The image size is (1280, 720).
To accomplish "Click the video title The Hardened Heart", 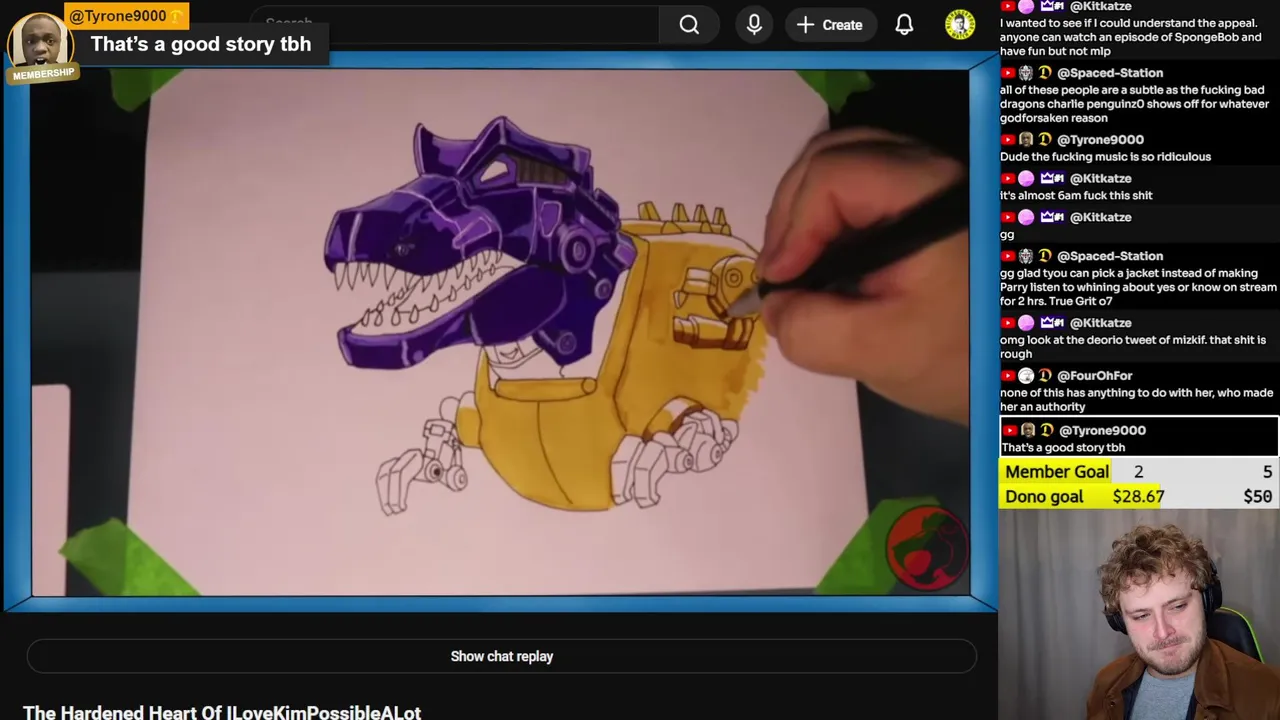I will pyautogui.click(x=222, y=712).
